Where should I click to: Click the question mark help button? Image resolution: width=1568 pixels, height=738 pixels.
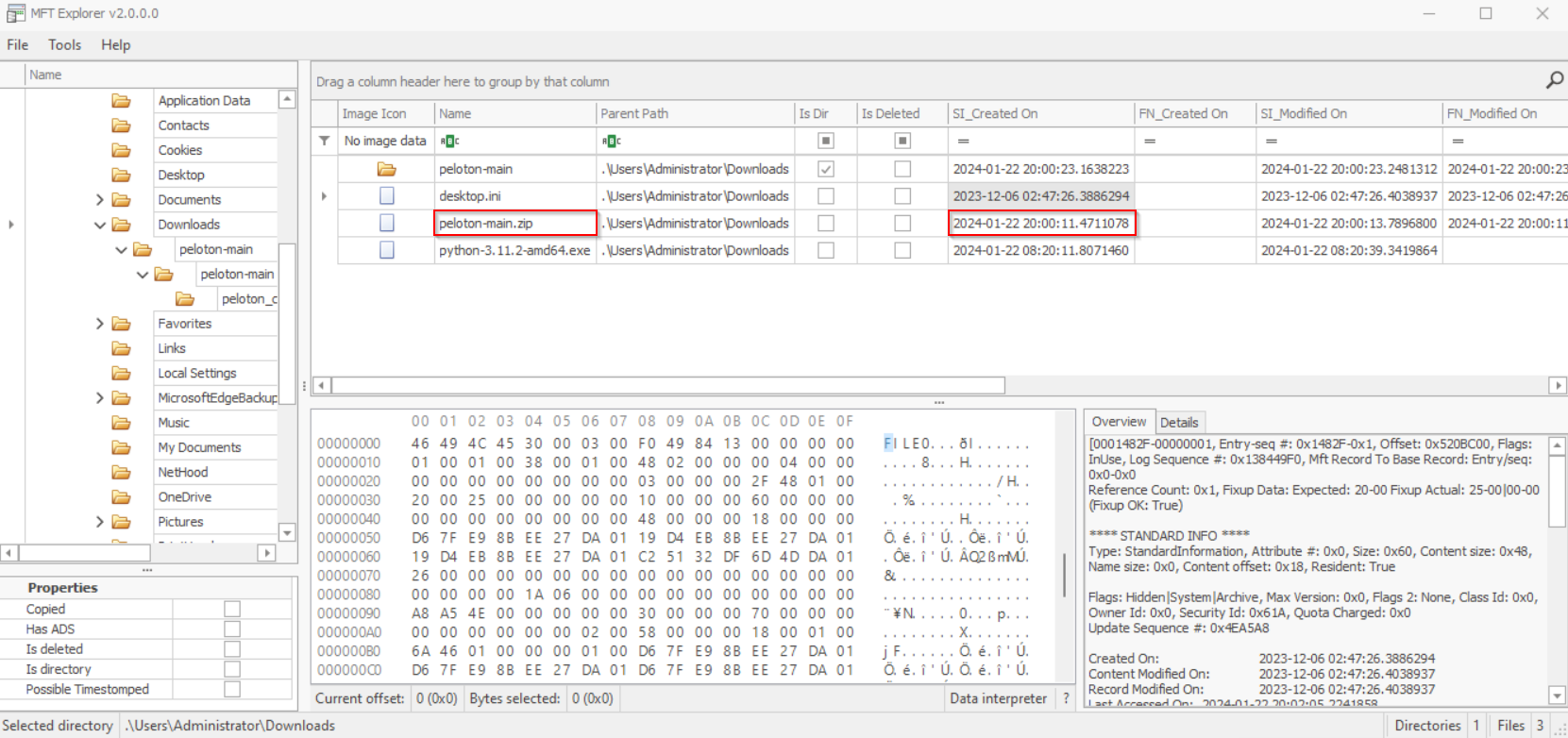pos(1066,698)
